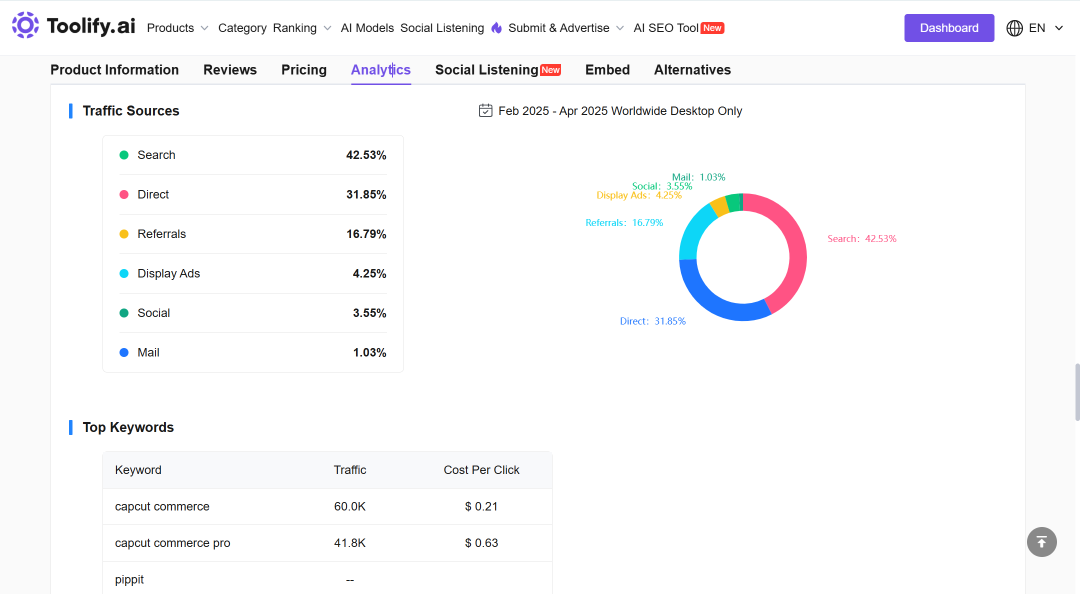Click the 41.8K traffic value
1080x594 pixels.
click(x=350, y=543)
